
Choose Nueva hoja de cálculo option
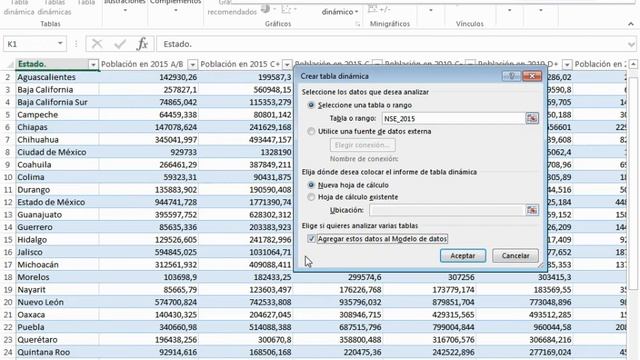pos(311,185)
